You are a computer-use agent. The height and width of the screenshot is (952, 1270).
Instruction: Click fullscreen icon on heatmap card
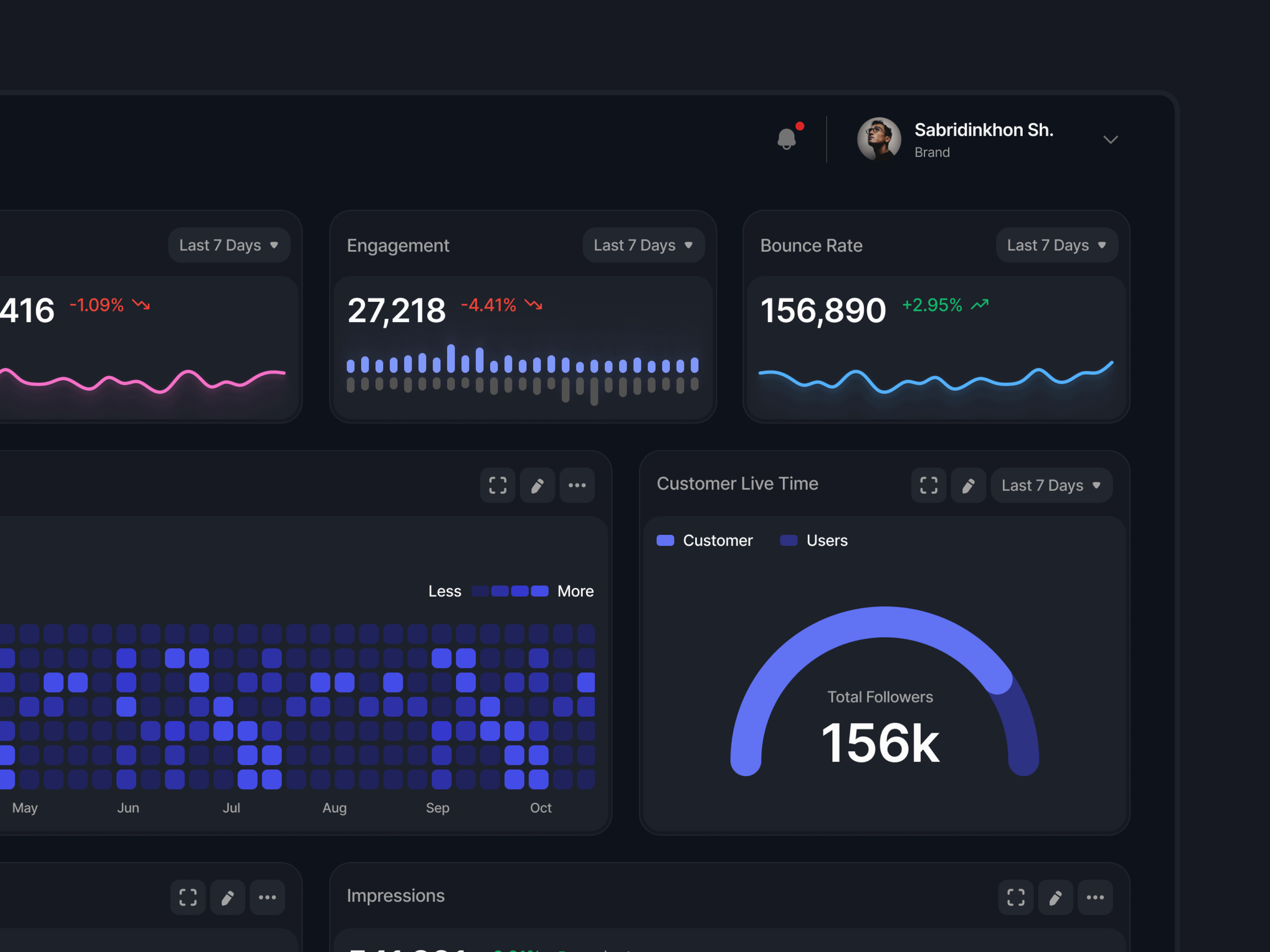pyautogui.click(x=497, y=486)
